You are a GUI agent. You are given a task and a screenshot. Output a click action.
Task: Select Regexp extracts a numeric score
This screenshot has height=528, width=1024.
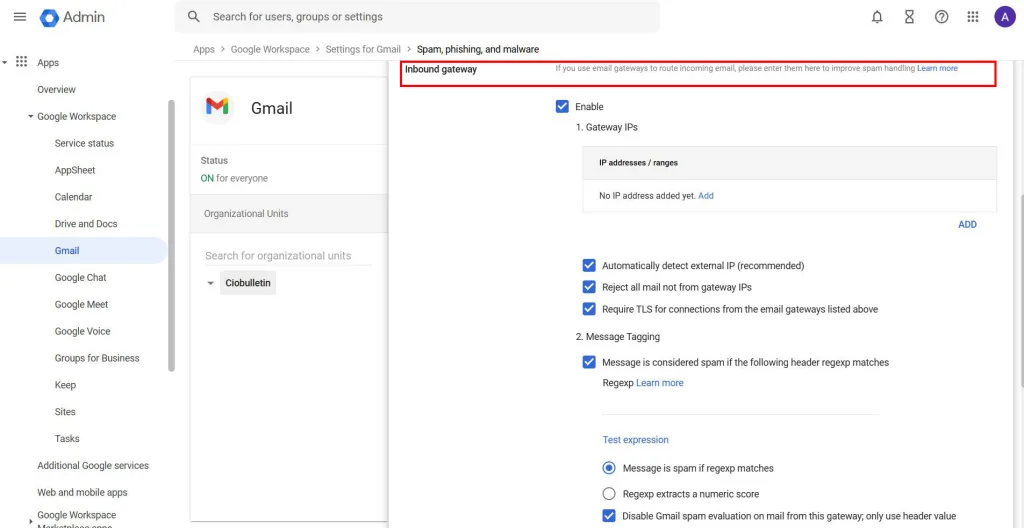[x=609, y=494]
